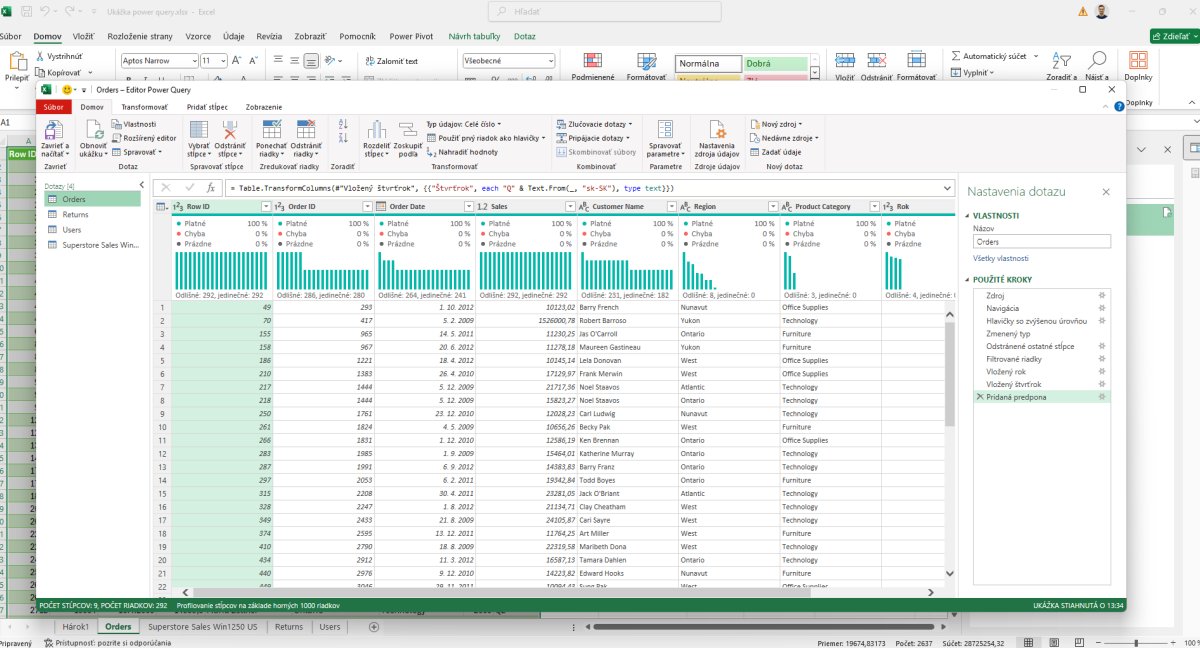
Task: Select the Returns query in list
Action: [x=75, y=214]
